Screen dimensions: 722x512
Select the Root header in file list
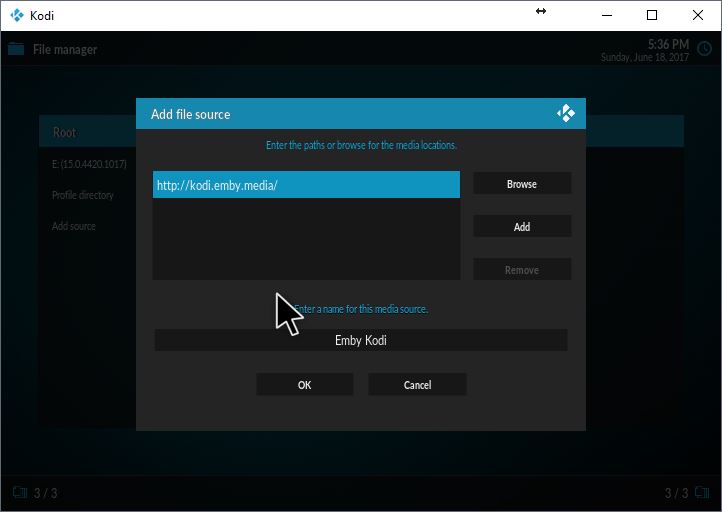pos(87,132)
